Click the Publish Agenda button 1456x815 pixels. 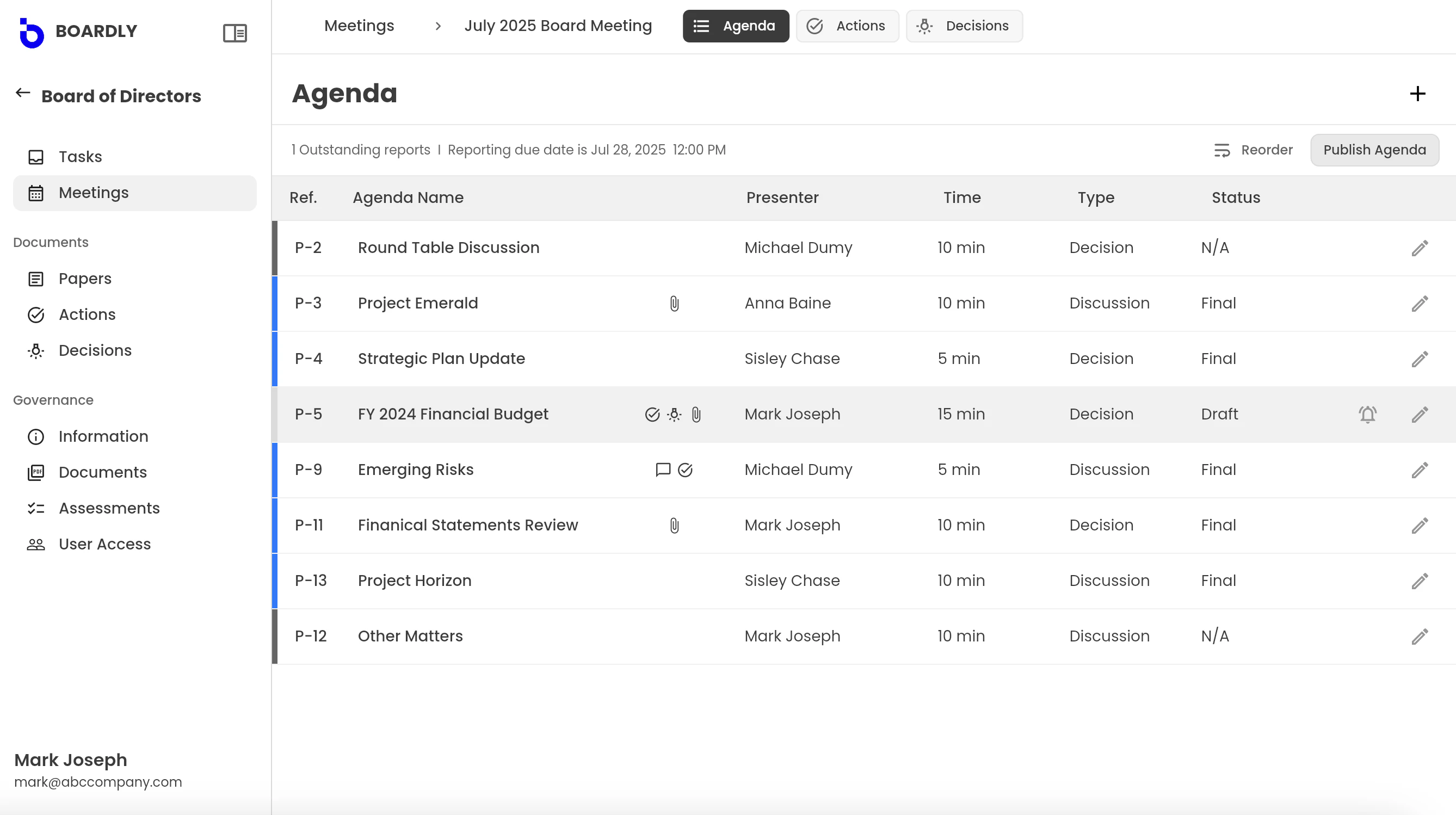(1374, 150)
